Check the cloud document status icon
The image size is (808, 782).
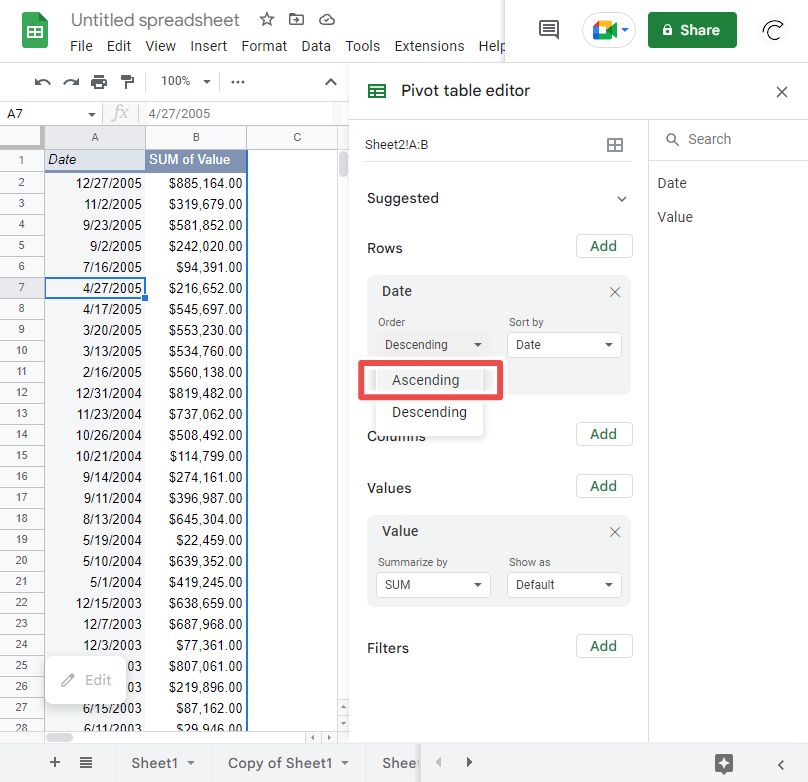[x=327, y=20]
